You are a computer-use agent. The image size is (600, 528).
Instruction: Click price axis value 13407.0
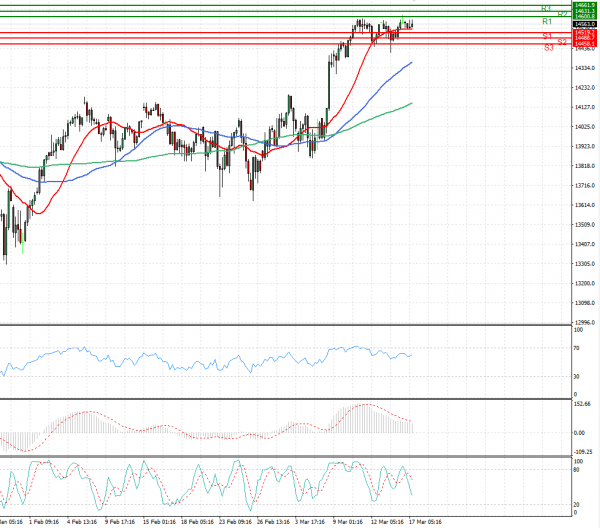pyautogui.click(x=585, y=244)
